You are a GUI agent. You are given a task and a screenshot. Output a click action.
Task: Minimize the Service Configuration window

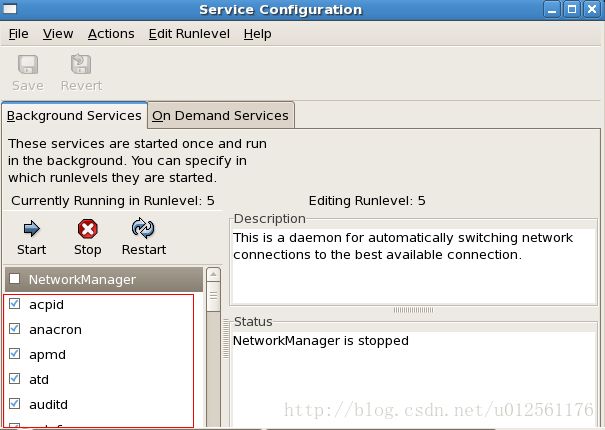552,9
